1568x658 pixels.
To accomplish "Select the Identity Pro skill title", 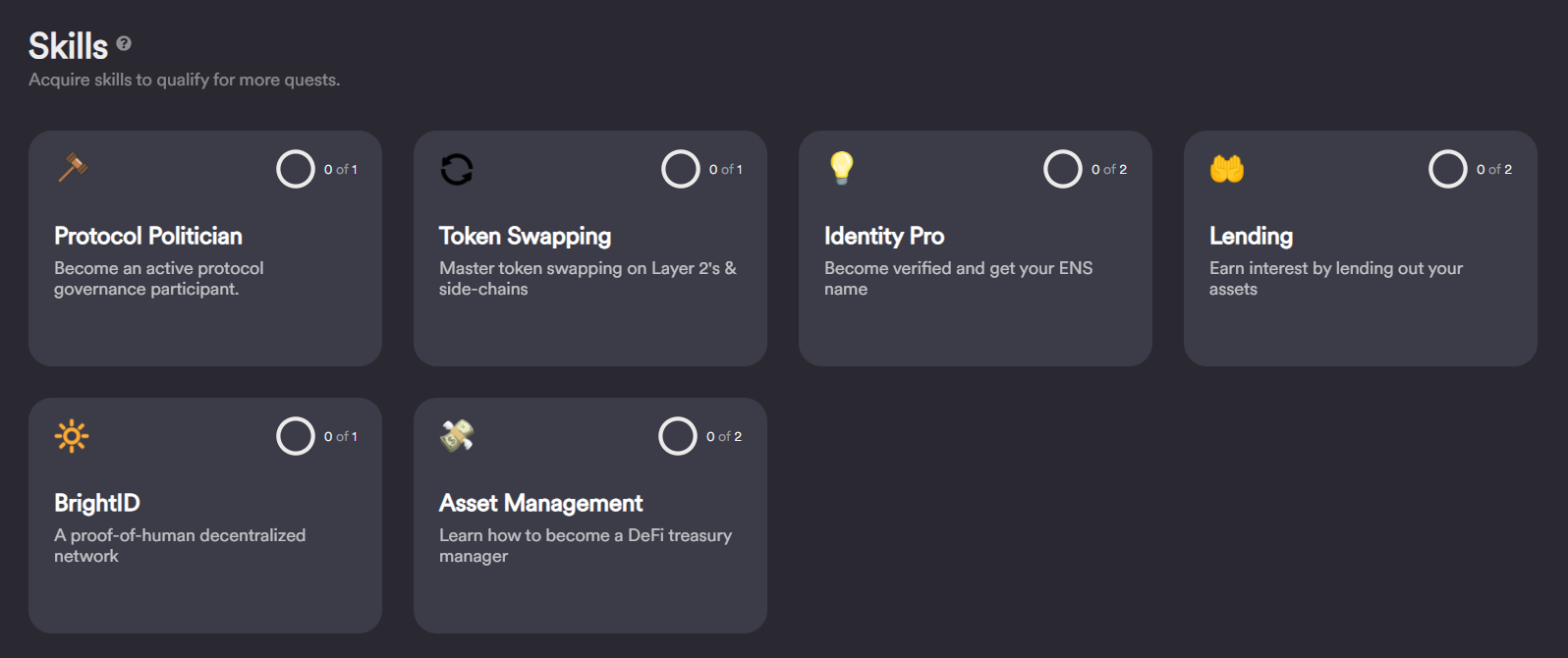I will tap(884, 237).
